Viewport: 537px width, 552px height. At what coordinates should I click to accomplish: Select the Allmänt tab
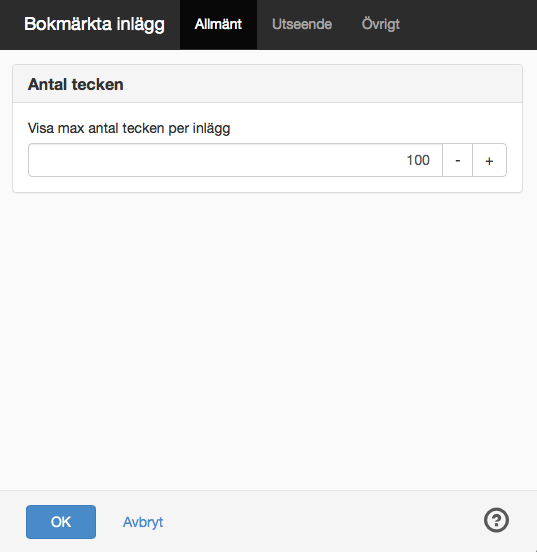218,24
